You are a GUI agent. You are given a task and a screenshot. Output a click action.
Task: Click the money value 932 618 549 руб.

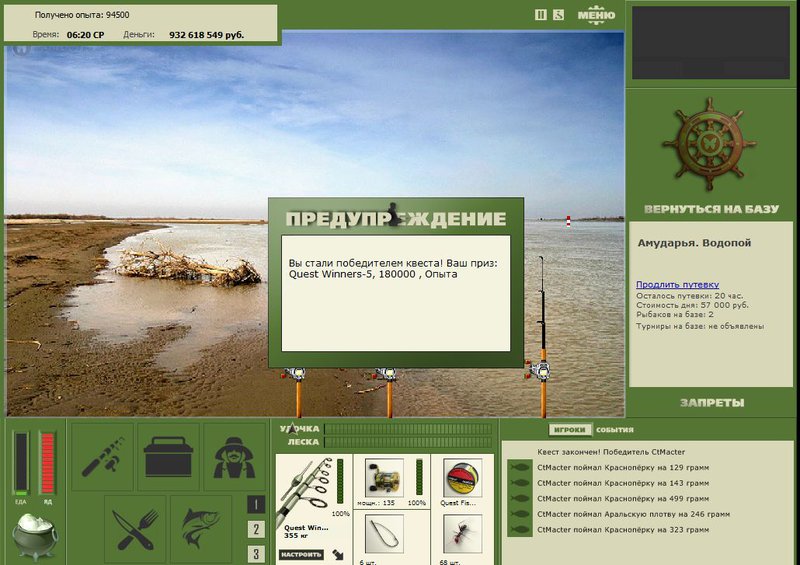[207, 35]
